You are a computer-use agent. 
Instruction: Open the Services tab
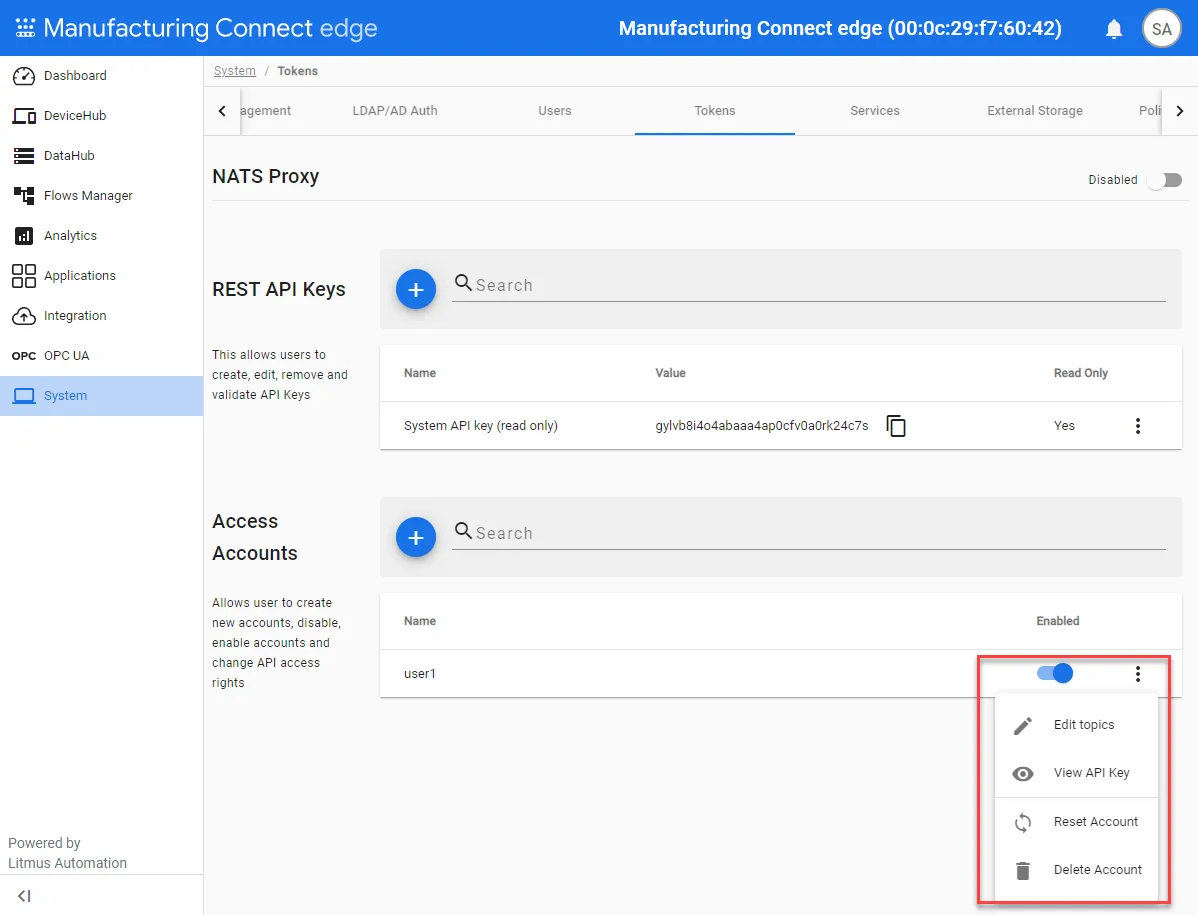tap(875, 111)
